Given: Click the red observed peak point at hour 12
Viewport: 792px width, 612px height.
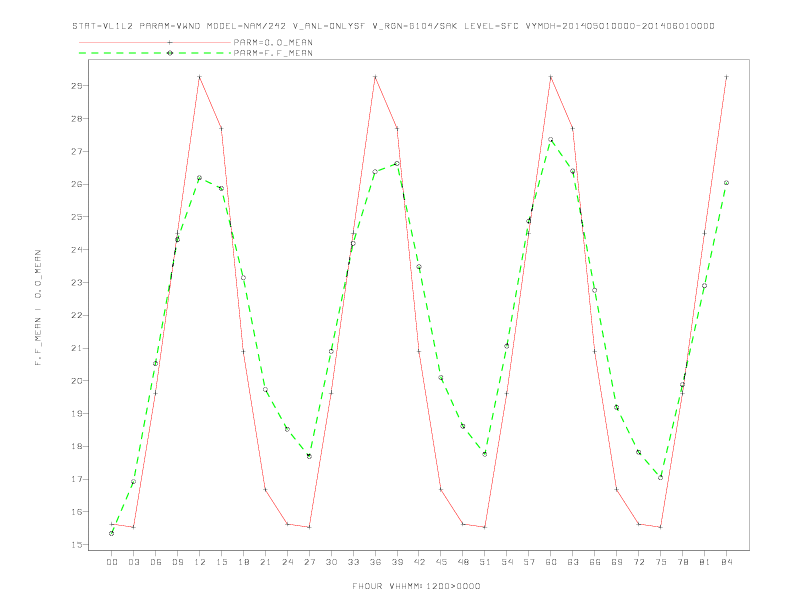Looking at the screenshot, I should click(x=200, y=77).
